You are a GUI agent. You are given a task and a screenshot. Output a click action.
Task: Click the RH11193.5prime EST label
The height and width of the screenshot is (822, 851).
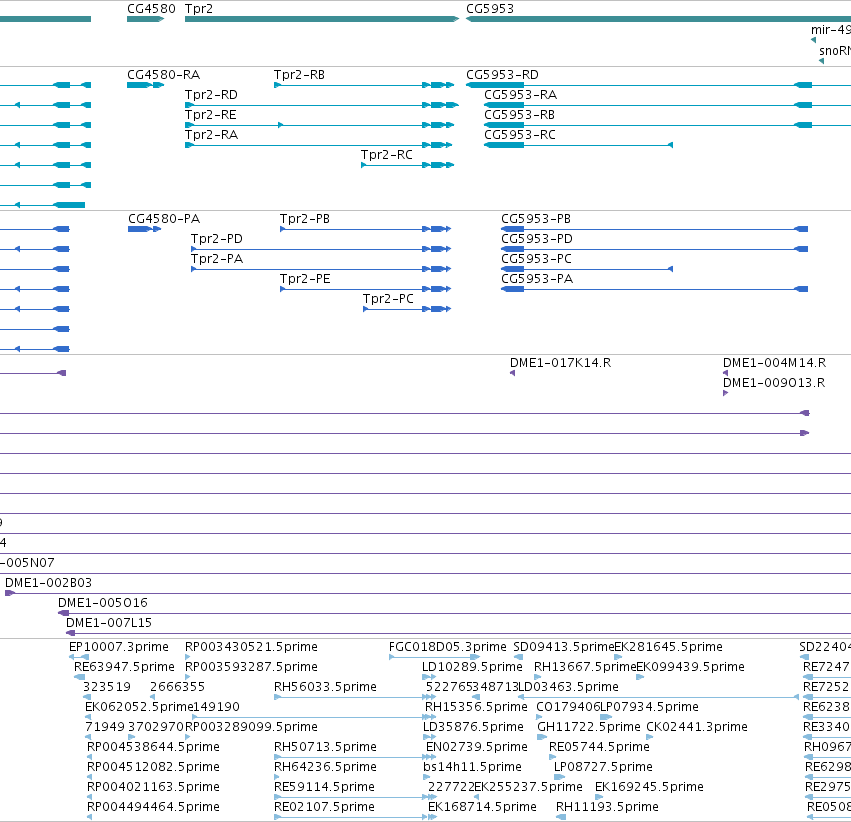pyautogui.click(x=607, y=808)
